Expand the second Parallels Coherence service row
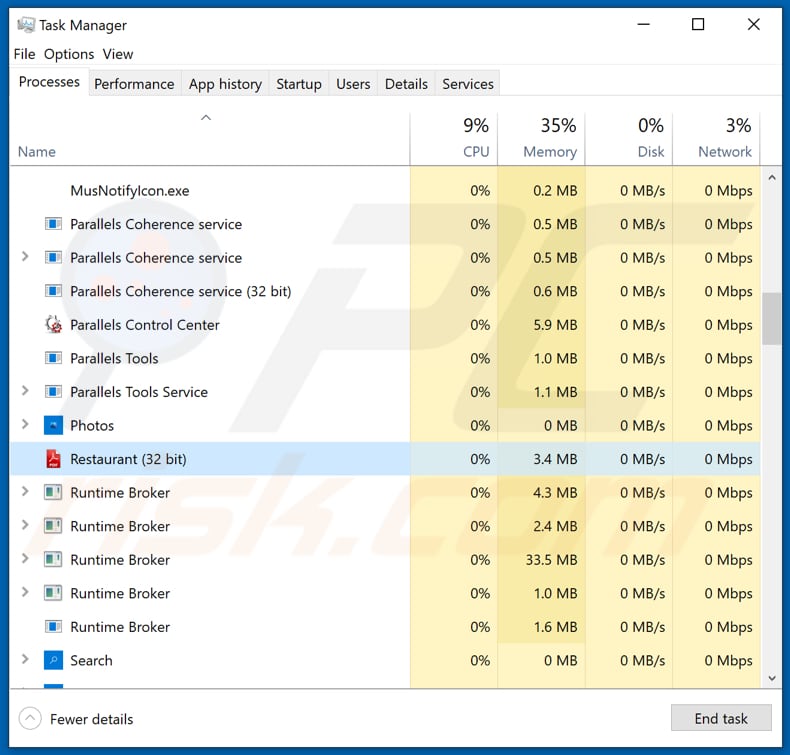 [x=25, y=257]
